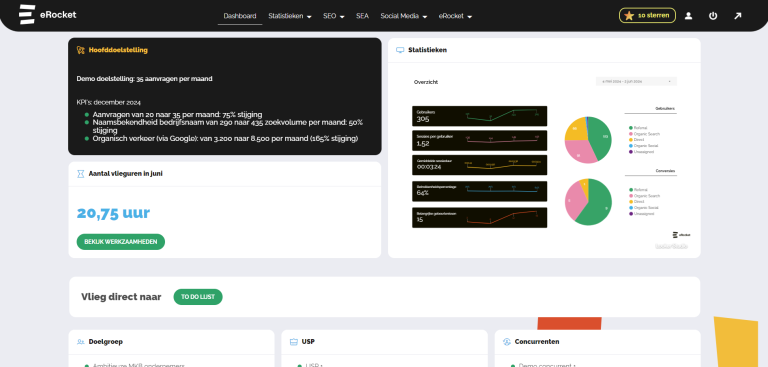768x367 pixels.
Task: Click the pink slice of the Conversies pie
Action: [x=575, y=201]
